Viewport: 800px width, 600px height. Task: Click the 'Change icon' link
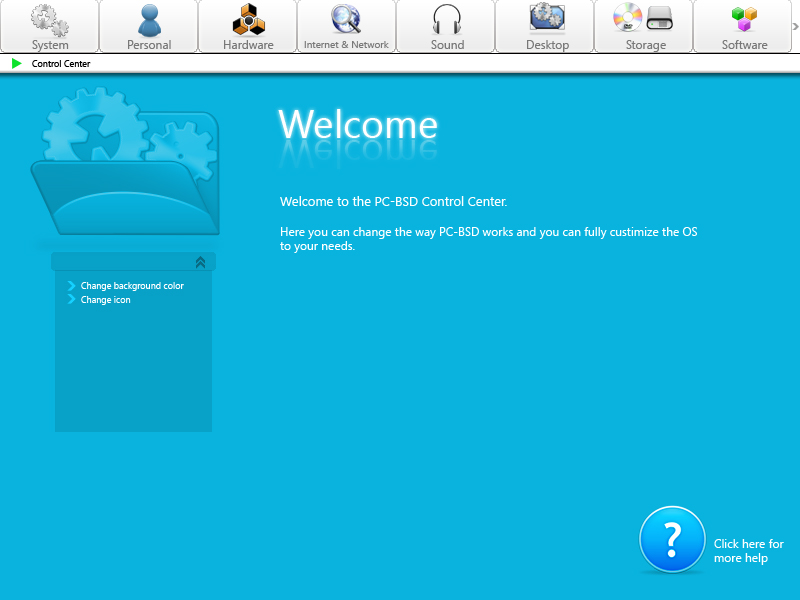pos(105,300)
